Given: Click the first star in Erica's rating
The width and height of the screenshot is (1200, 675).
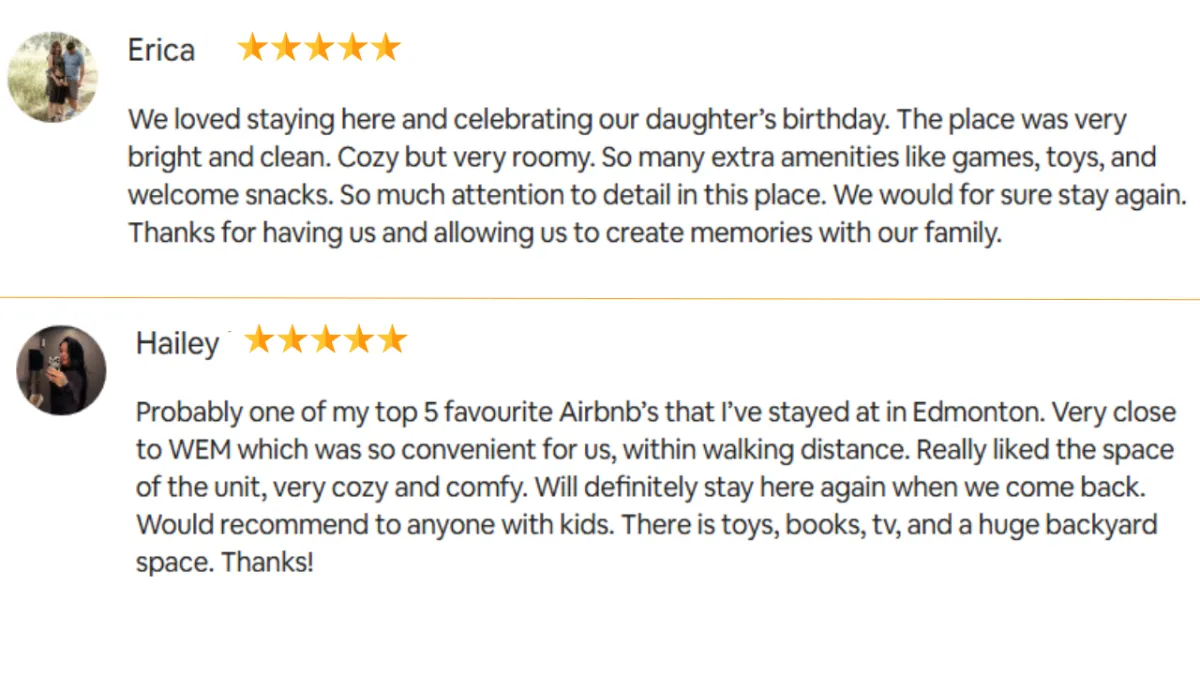Looking at the screenshot, I should point(253,47).
